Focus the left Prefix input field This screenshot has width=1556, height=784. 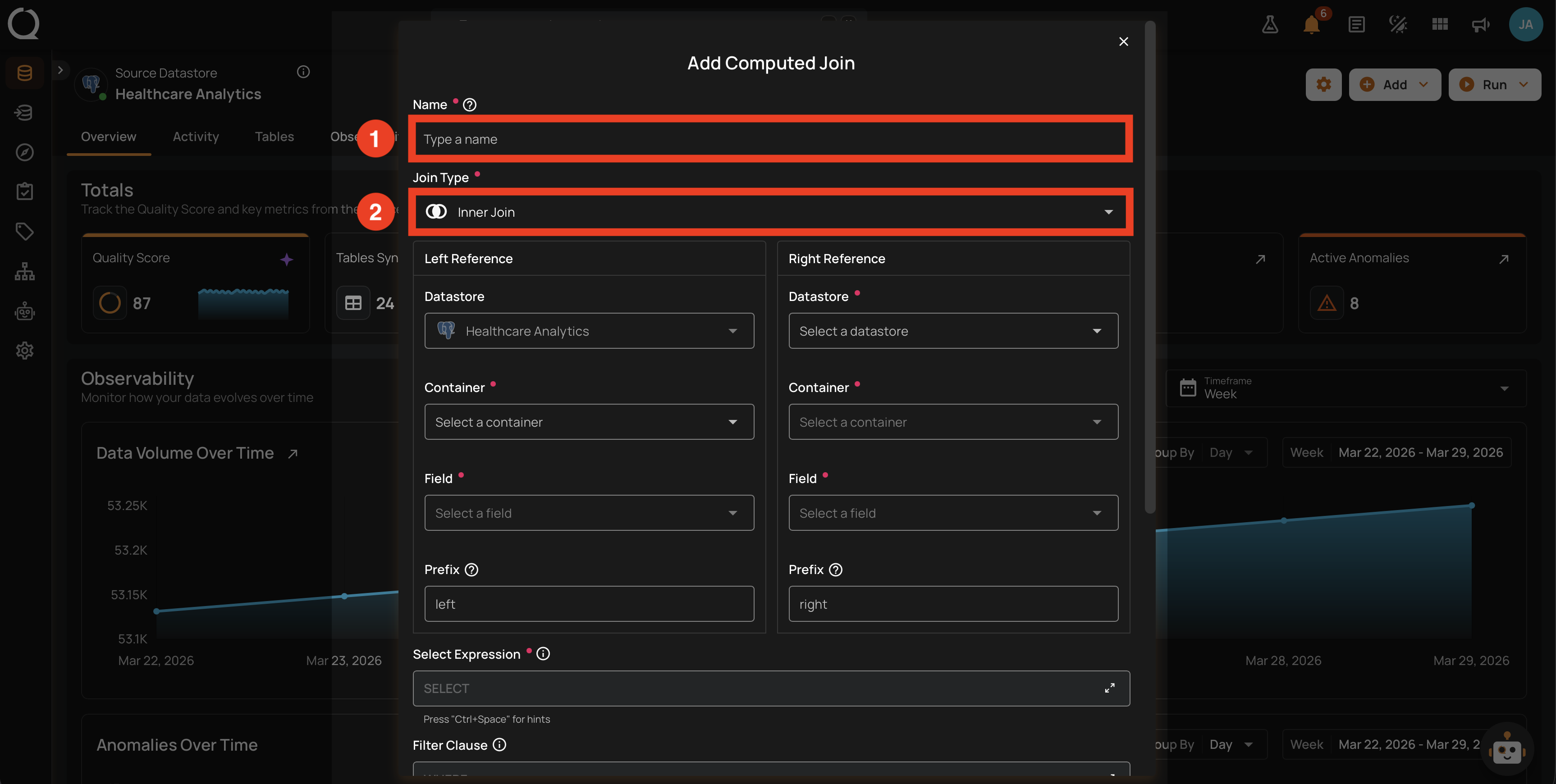(x=589, y=604)
